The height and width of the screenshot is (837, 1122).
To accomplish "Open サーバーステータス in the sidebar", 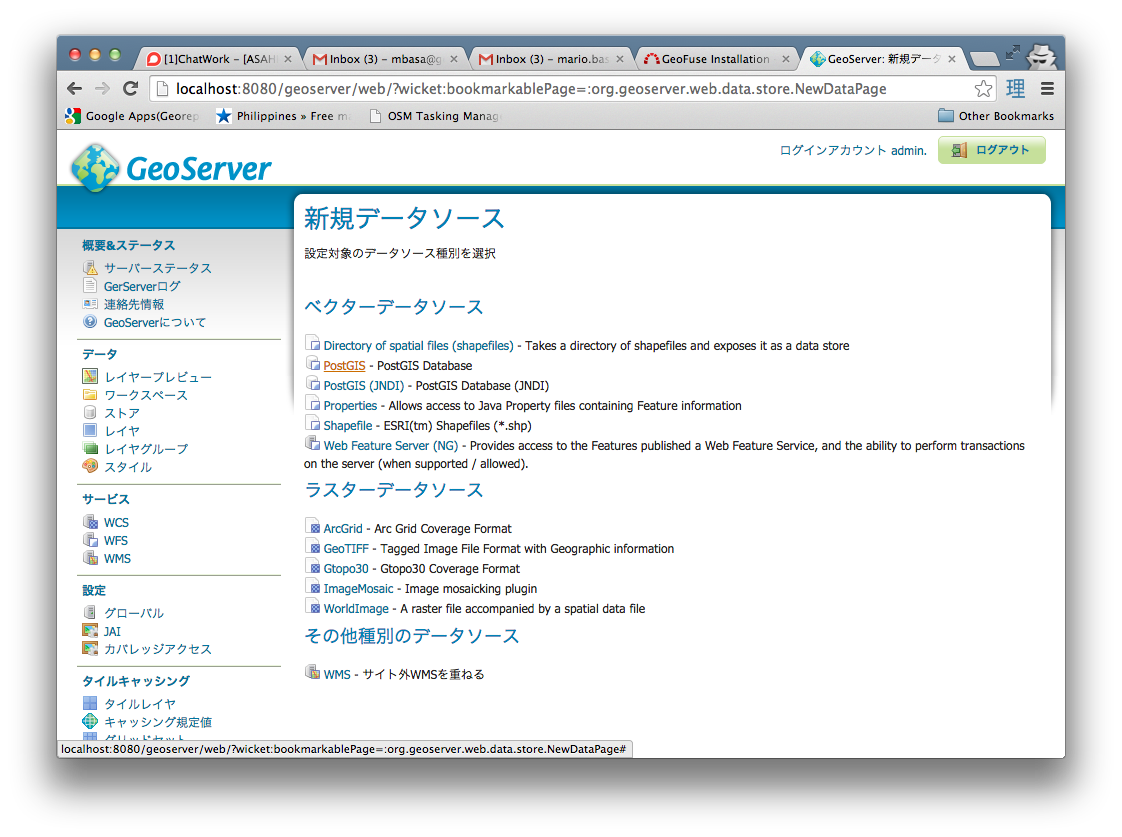I will [157, 268].
